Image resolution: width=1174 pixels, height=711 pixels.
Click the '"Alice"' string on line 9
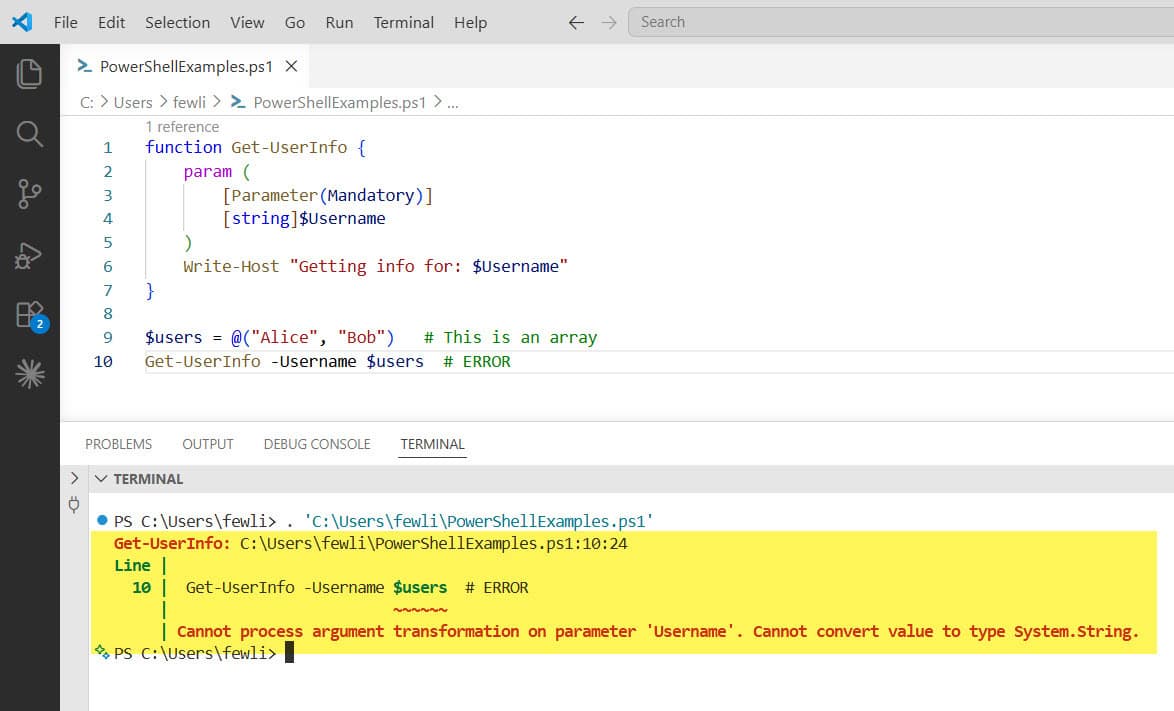click(x=284, y=338)
